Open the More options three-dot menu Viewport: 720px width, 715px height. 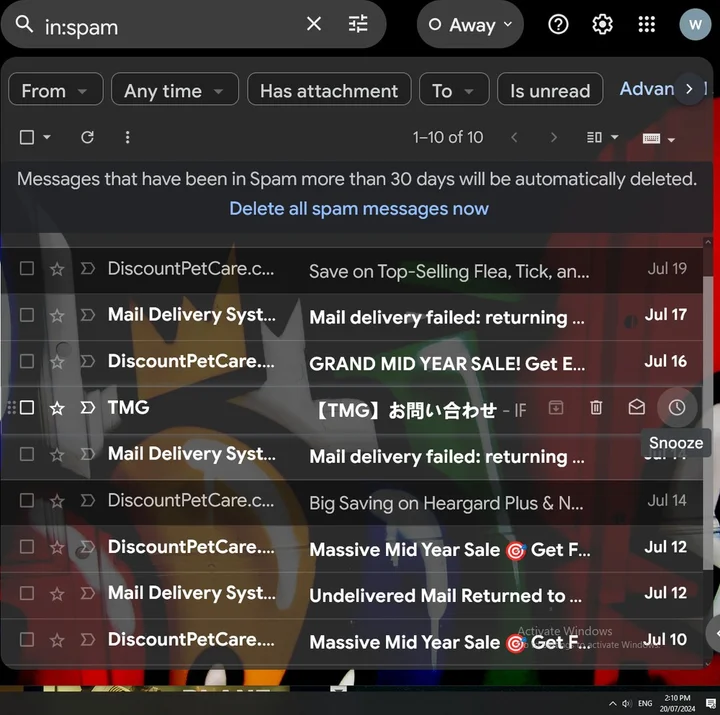[127, 137]
